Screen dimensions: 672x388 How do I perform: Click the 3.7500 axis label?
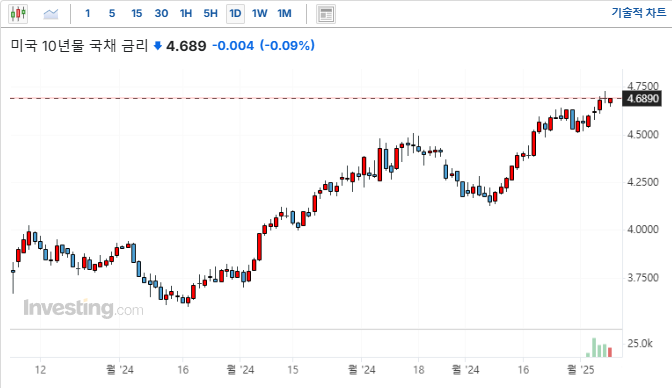(642, 278)
